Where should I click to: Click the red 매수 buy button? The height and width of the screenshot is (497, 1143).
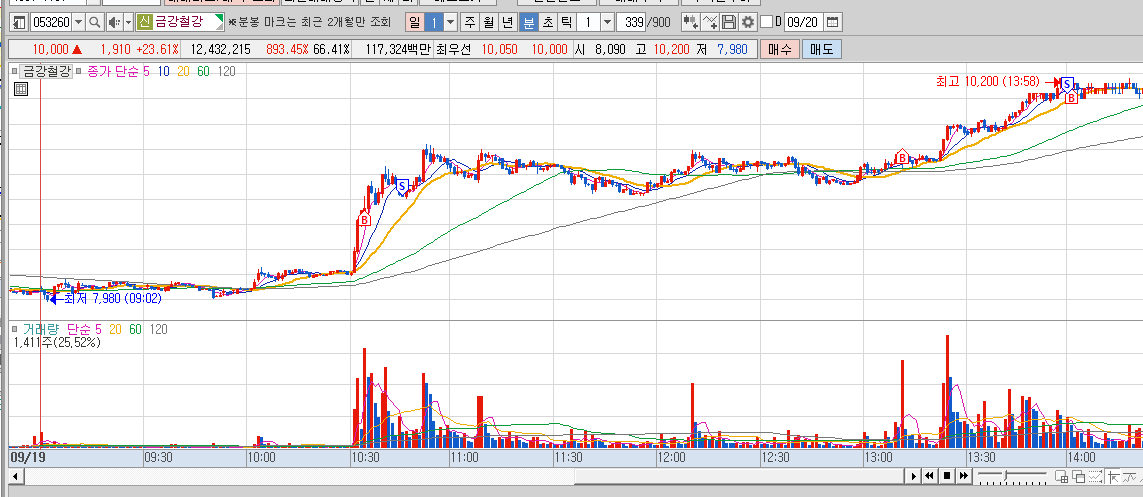click(x=779, y=50)
